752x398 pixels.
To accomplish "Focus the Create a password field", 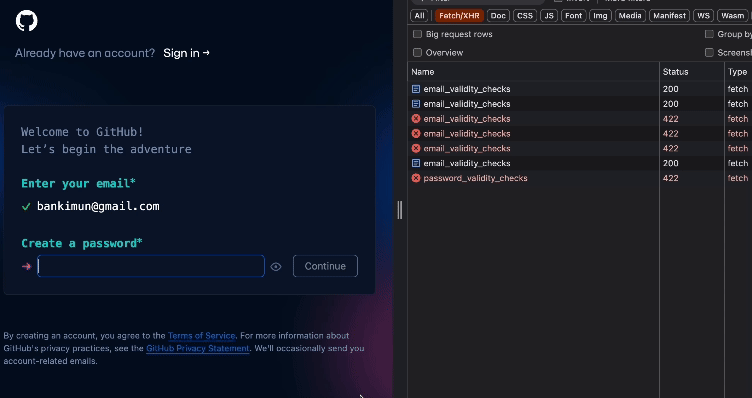I will pyautogui.click(x=151, y=266).
